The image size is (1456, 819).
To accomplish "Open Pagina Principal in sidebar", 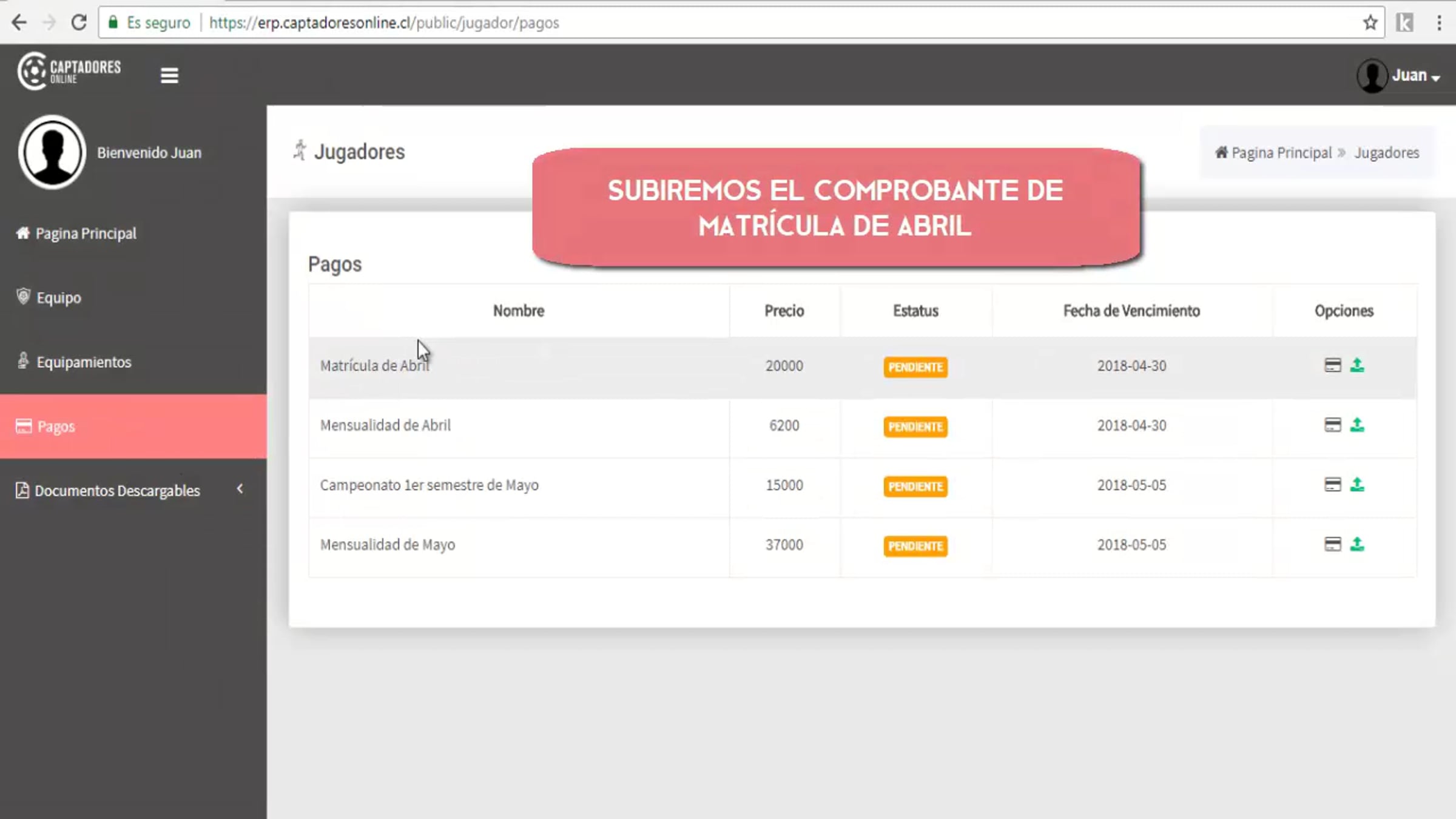I will [x=86, y=234].
